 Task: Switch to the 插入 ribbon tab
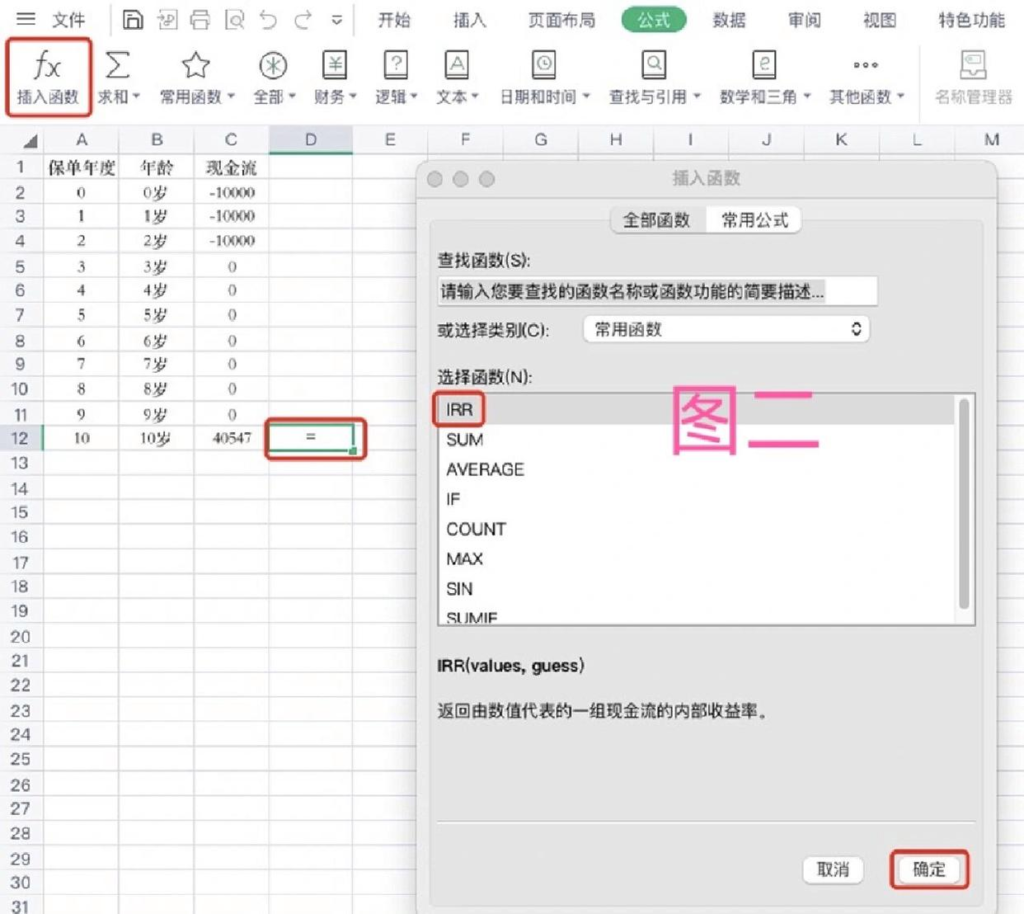pos(470,20)
